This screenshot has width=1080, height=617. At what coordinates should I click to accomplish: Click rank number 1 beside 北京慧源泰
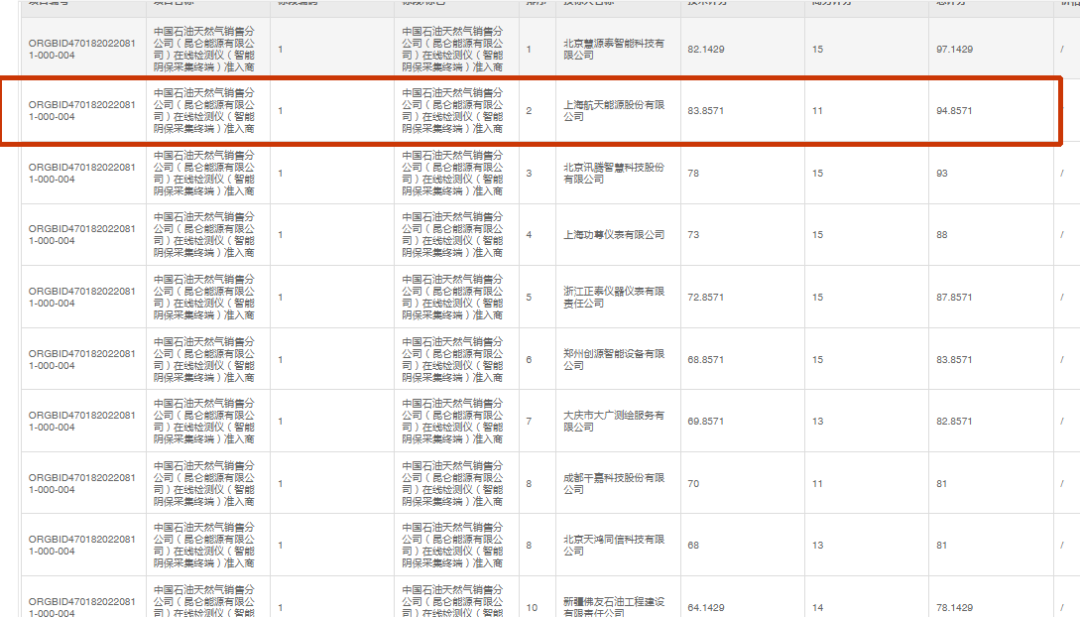pyautogui.click(x=529, y=50)
